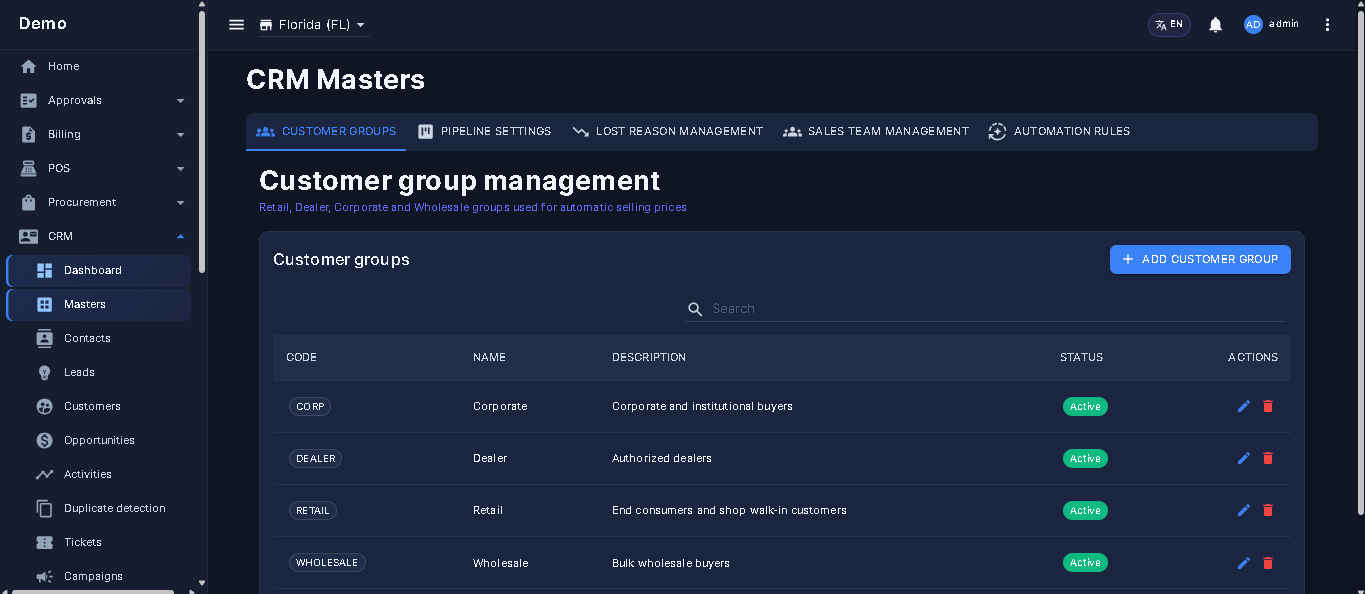
Task: Open Sales Team Management tab
Action: click(x=876, y=131)
